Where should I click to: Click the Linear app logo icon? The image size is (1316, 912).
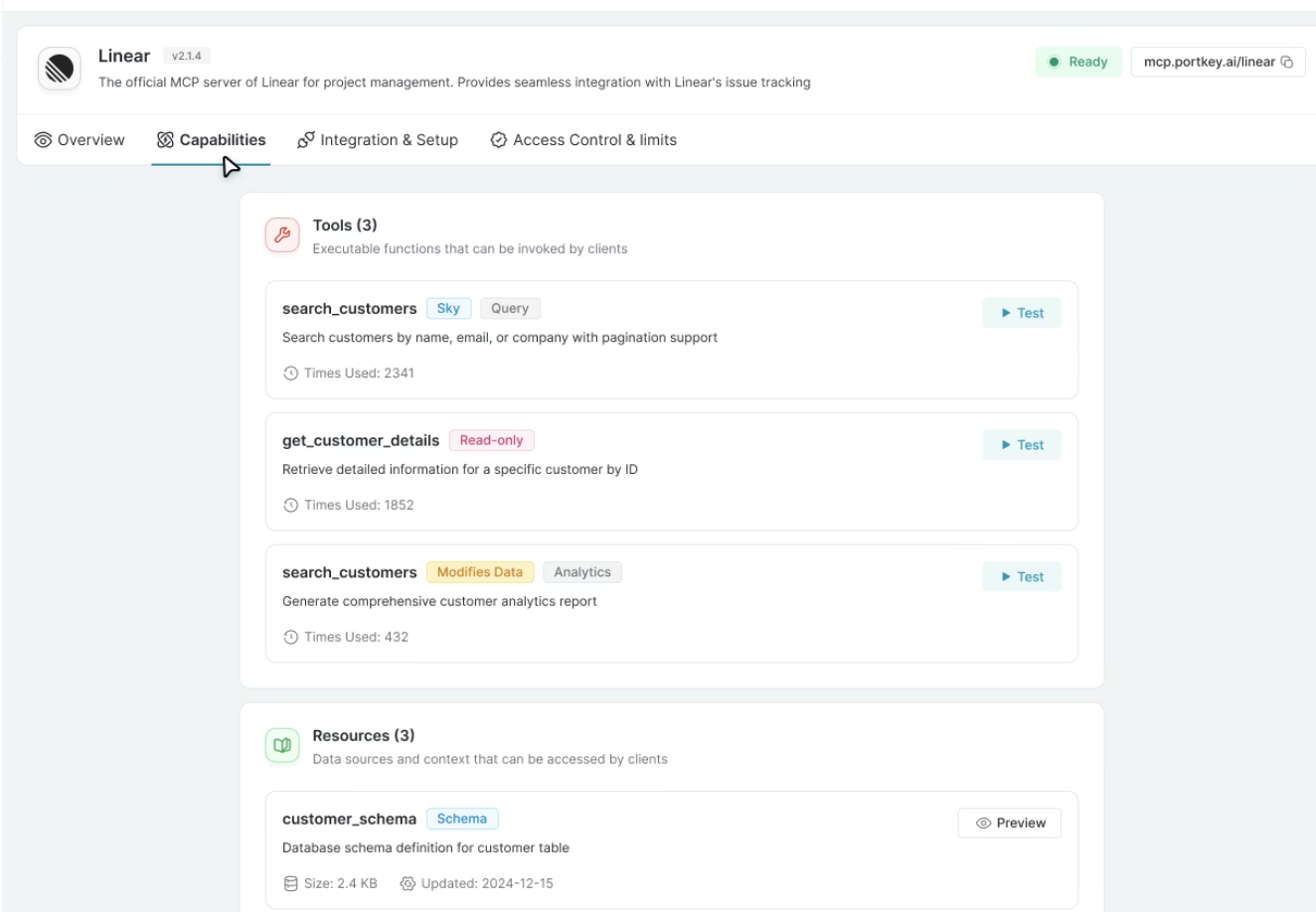(x=60, y=69)
